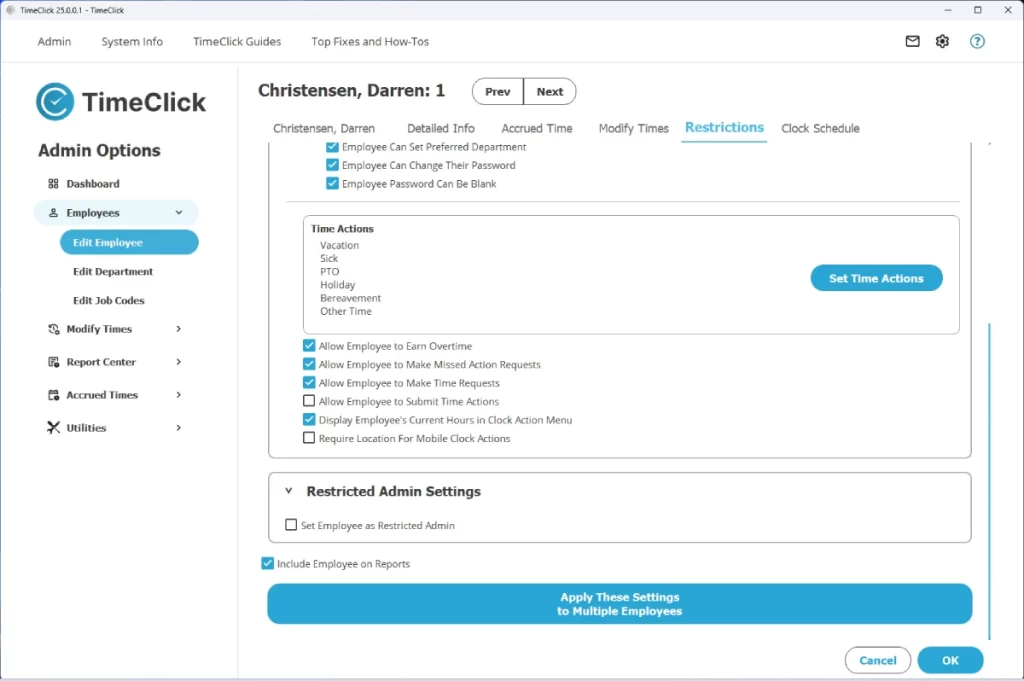Open settings via the gear icon

(x=941, y=41)
